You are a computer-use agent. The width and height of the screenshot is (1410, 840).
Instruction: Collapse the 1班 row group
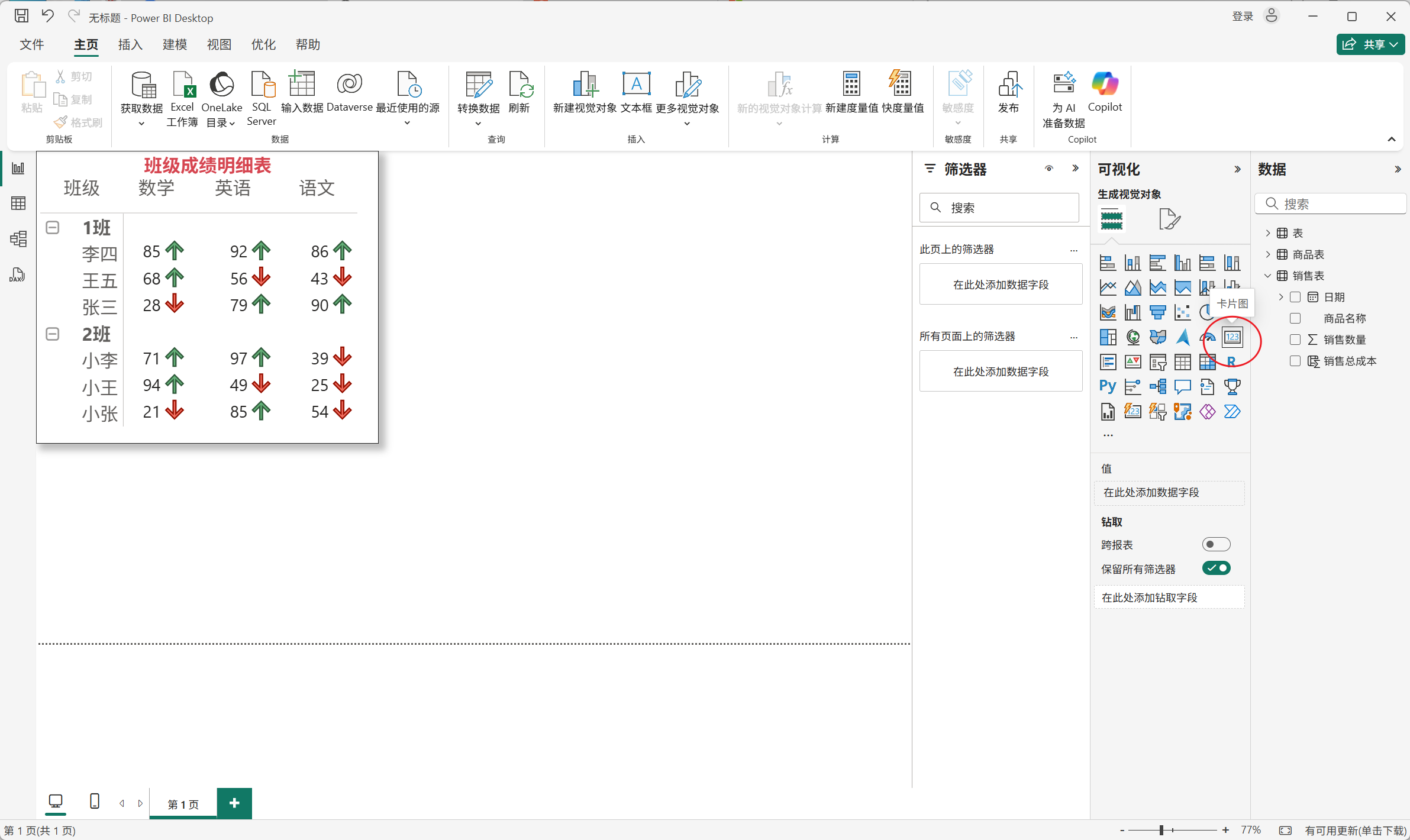pyautogui.click(x=53, y=228)
